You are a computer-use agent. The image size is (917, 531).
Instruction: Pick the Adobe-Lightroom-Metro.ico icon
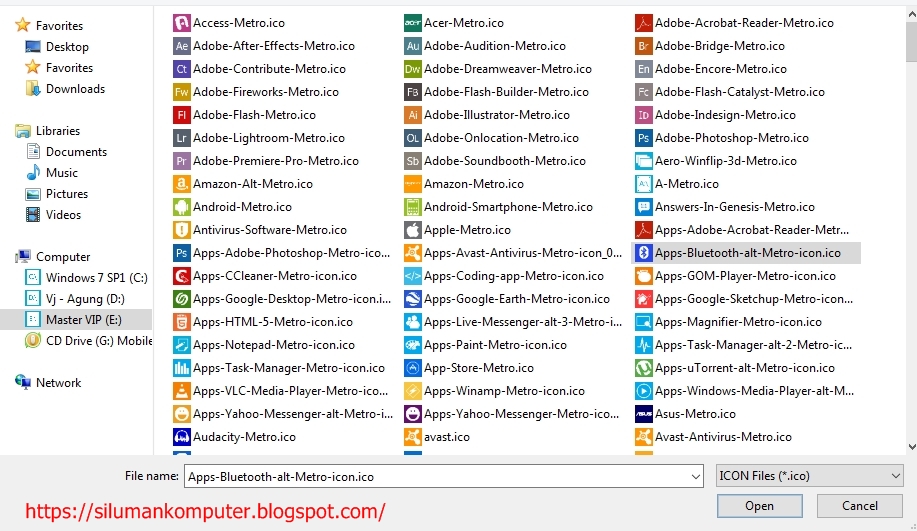click(x=181, y=138)
